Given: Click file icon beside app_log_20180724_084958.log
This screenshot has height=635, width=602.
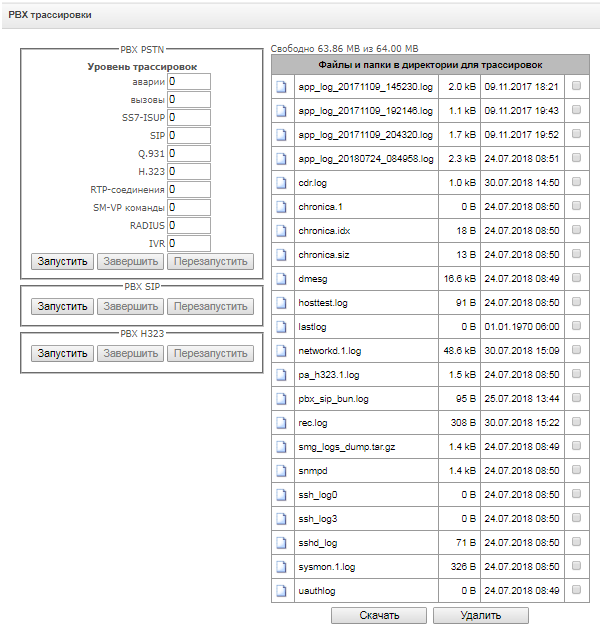Looking at the screenshot, I should (x=281, y=159).
